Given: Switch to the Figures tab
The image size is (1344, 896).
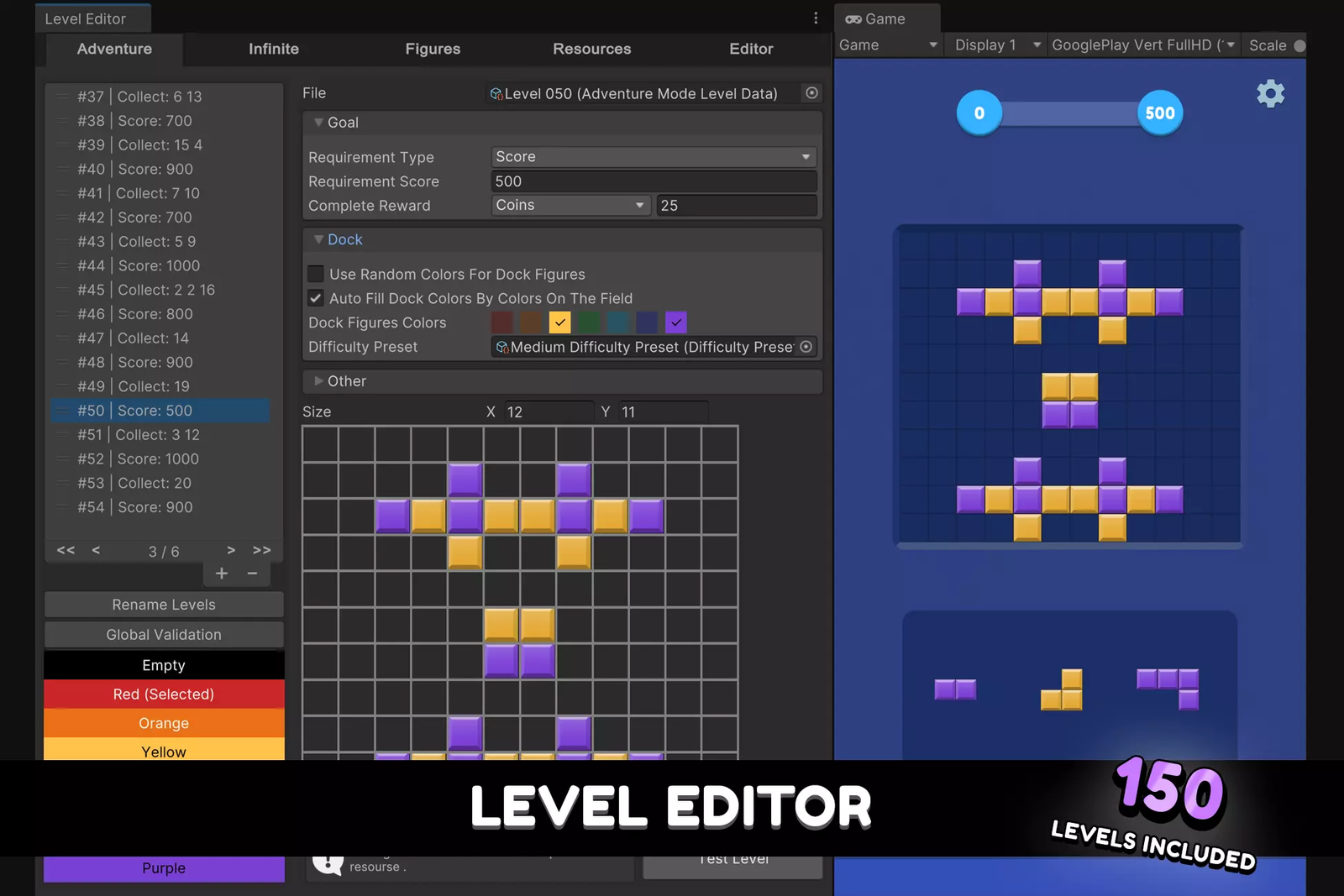Looking at the screenshot, I should pyautogui.click(x=433, y=49).
